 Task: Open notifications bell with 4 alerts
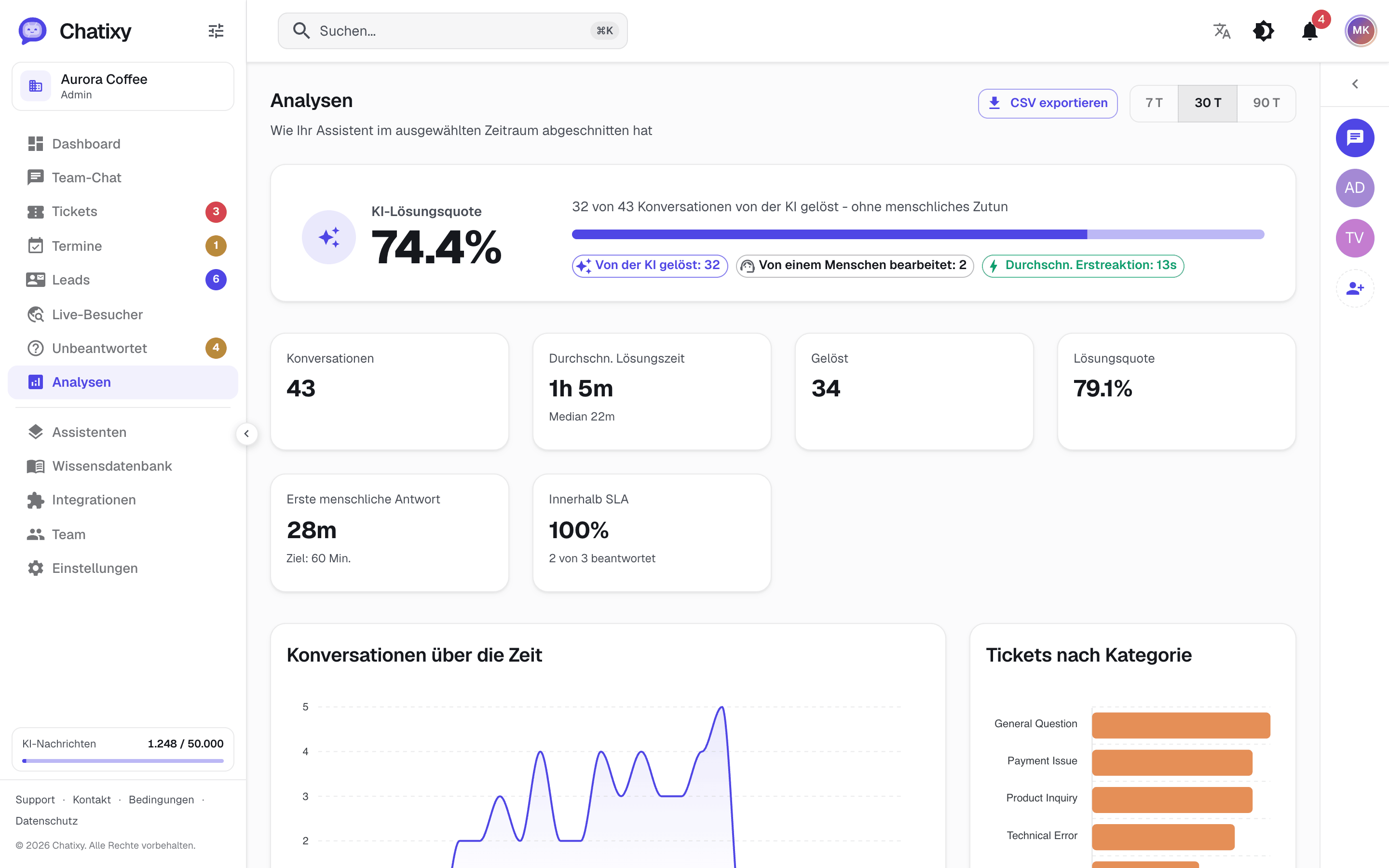coord(1310,31)
